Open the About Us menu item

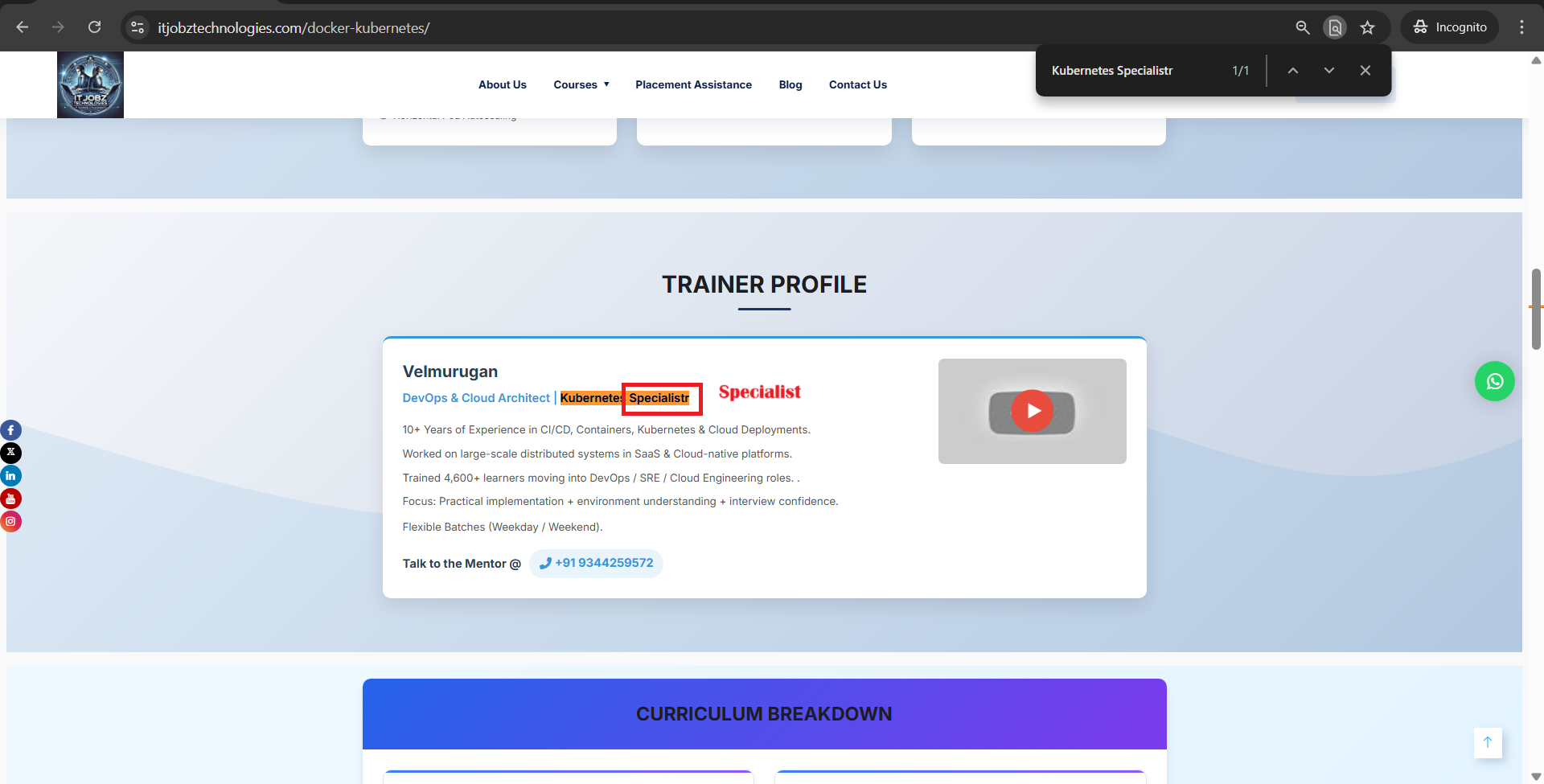point(502,84)
